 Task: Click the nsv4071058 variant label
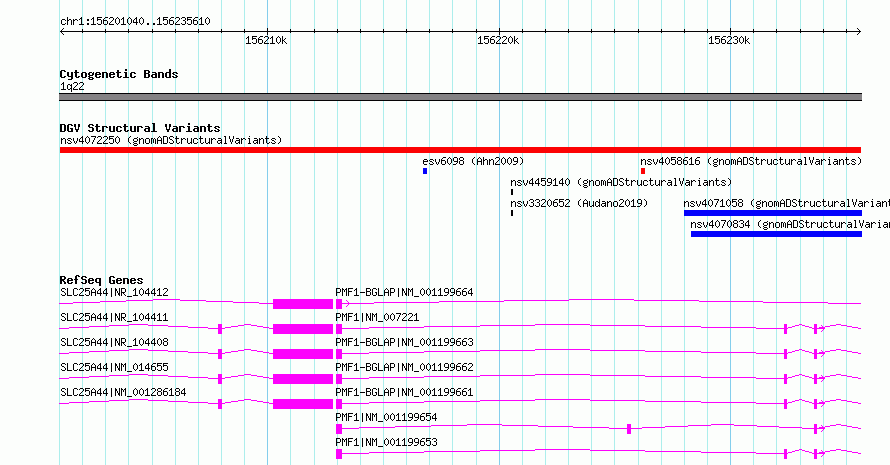point(787,203)
